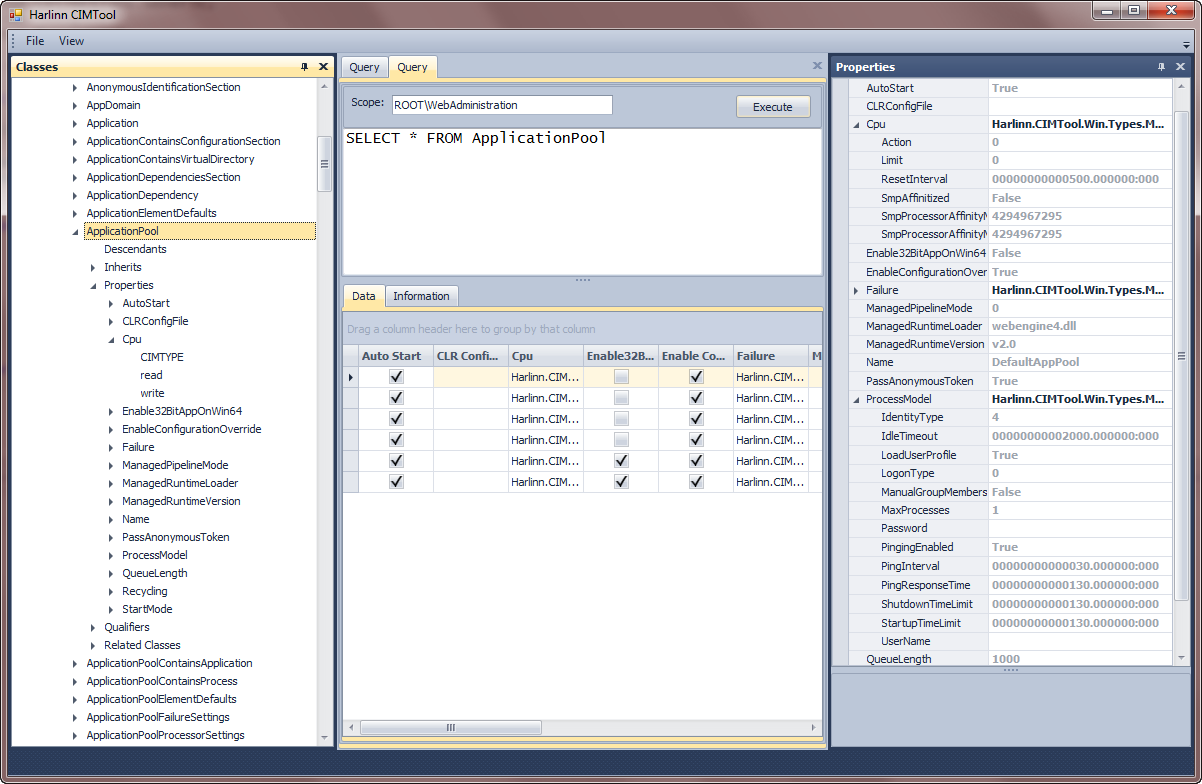Screen dimensions: 1202x784
Task: Expand the Failure group in Properties panel
Action: 856,290
